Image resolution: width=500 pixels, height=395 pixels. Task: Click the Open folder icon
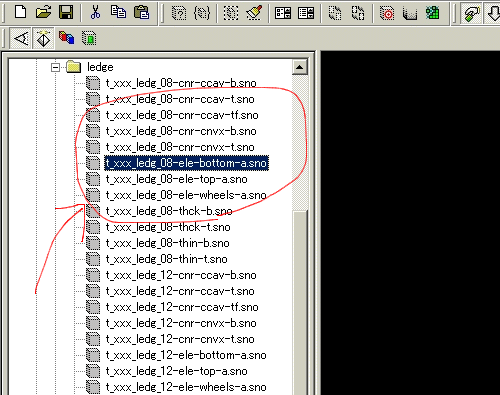[x=44, y=12]
